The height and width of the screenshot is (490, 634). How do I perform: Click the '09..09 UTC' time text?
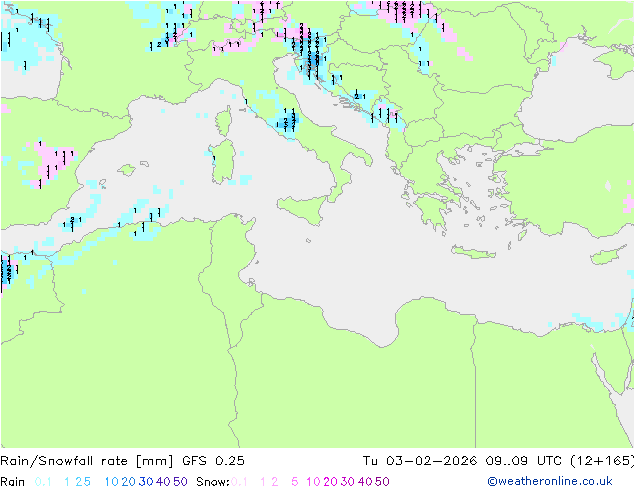tap(524, 461)
